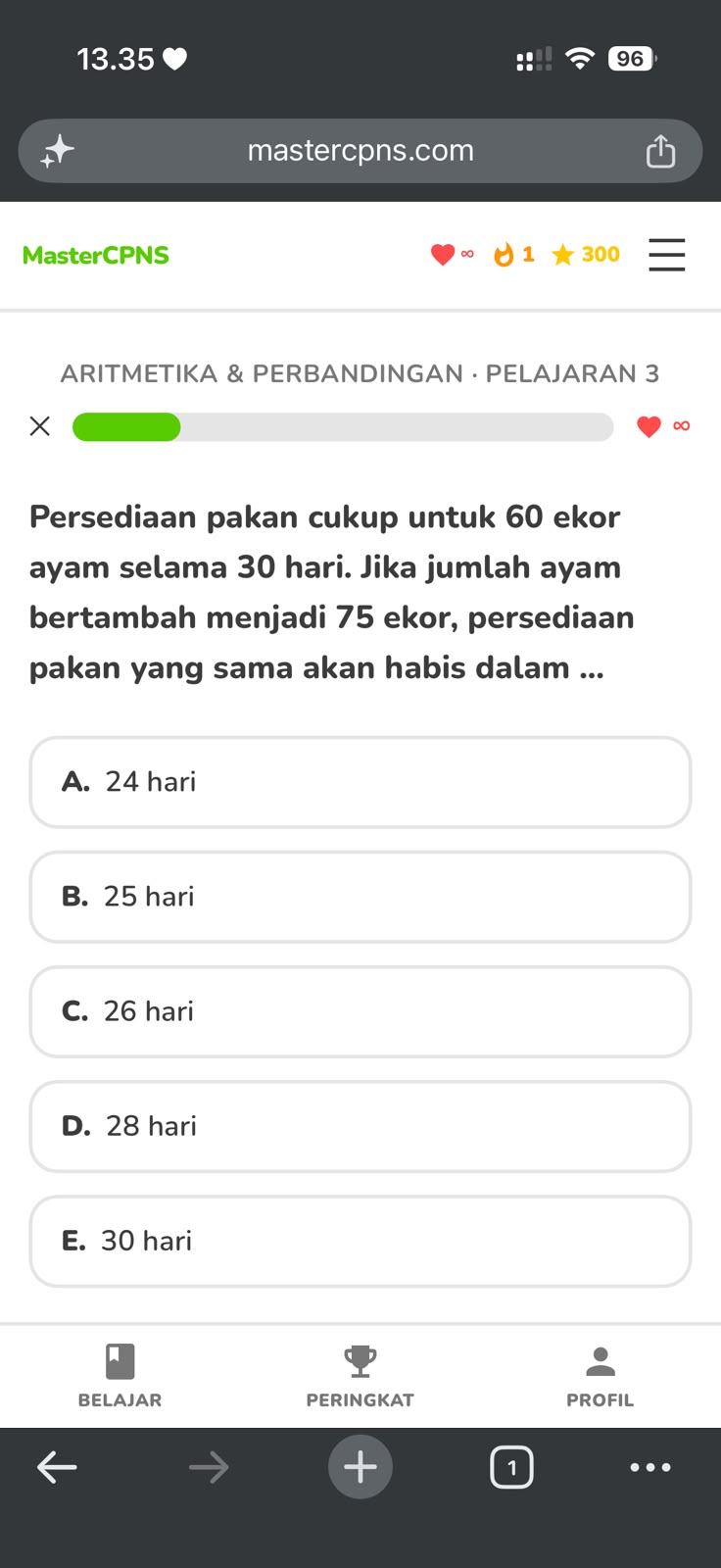Tap the header heart lives icon
Screen dimensions: 721x1568
point(443,255)
